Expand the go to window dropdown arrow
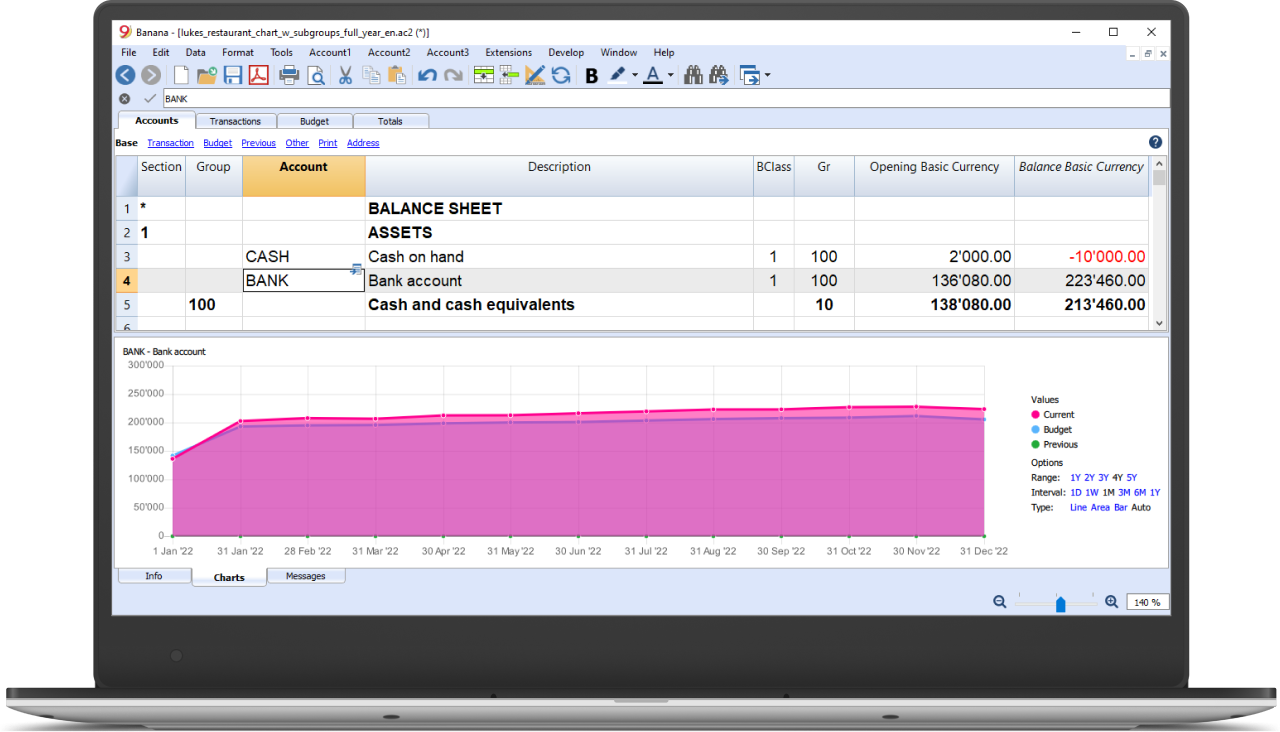The height and width of the screenshot is (732, 1280). (767, 76)
